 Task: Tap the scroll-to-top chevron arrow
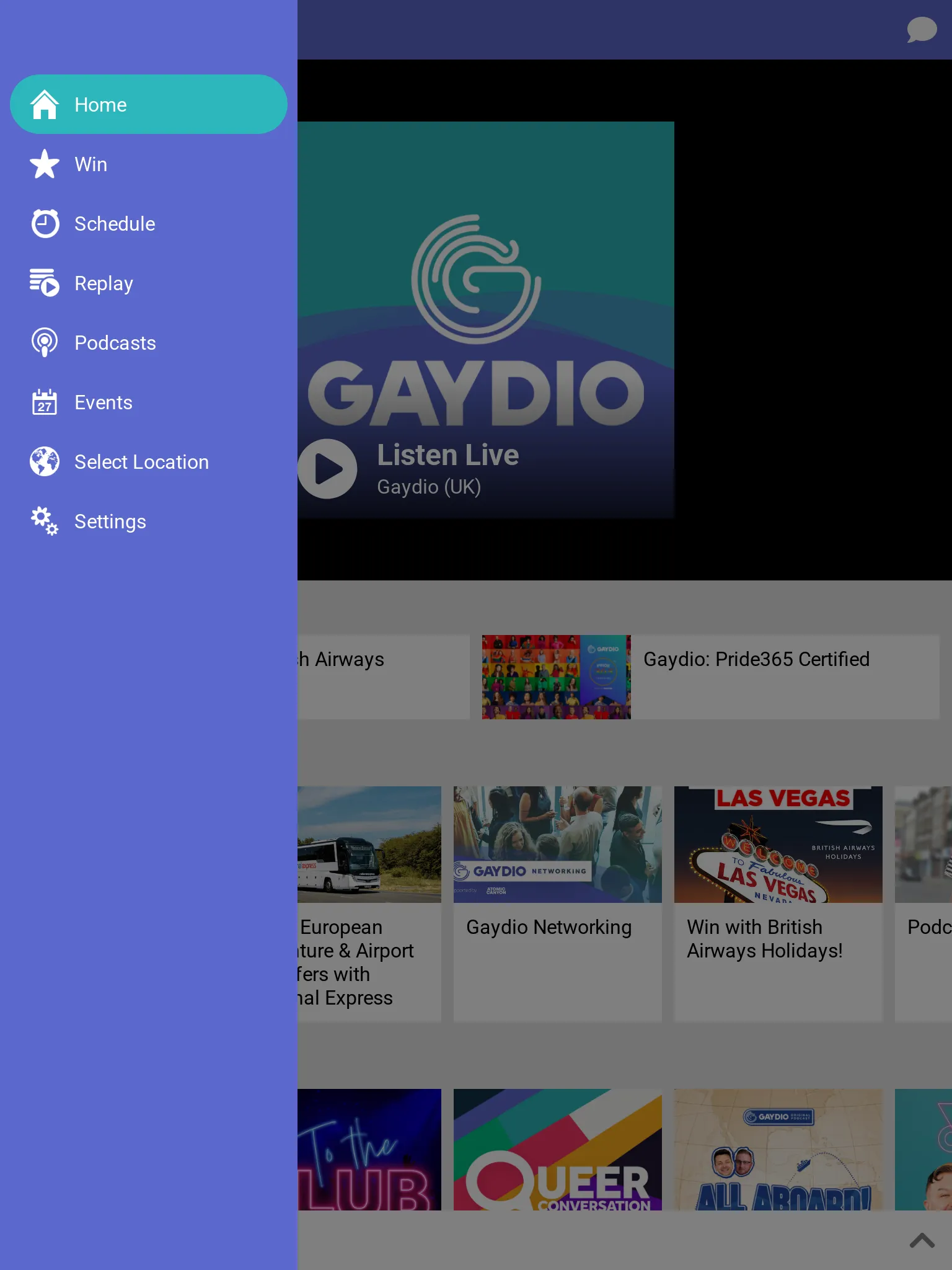(922, 1240)
